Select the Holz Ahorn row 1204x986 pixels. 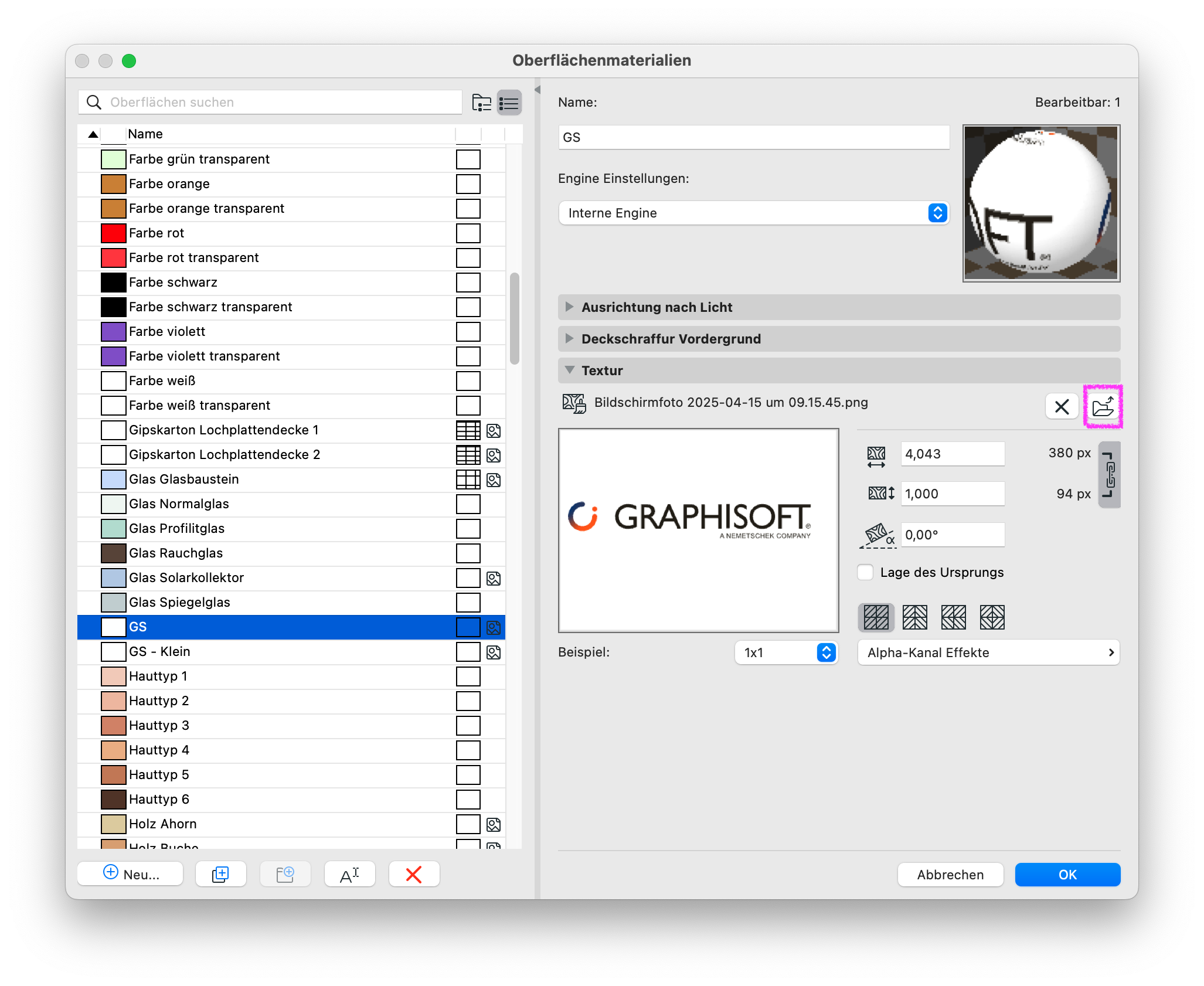pos(291,824)
